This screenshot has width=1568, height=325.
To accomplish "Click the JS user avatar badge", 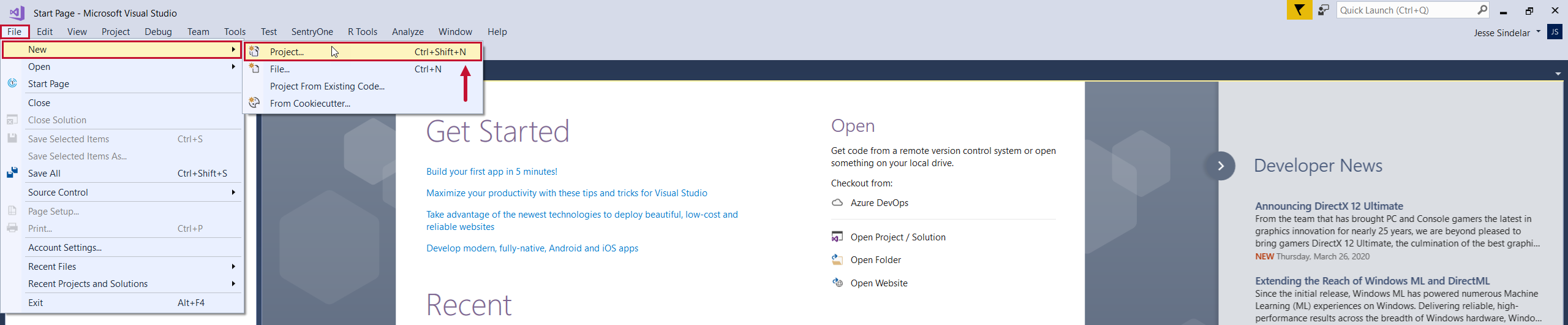I will tap(1555, 32).
